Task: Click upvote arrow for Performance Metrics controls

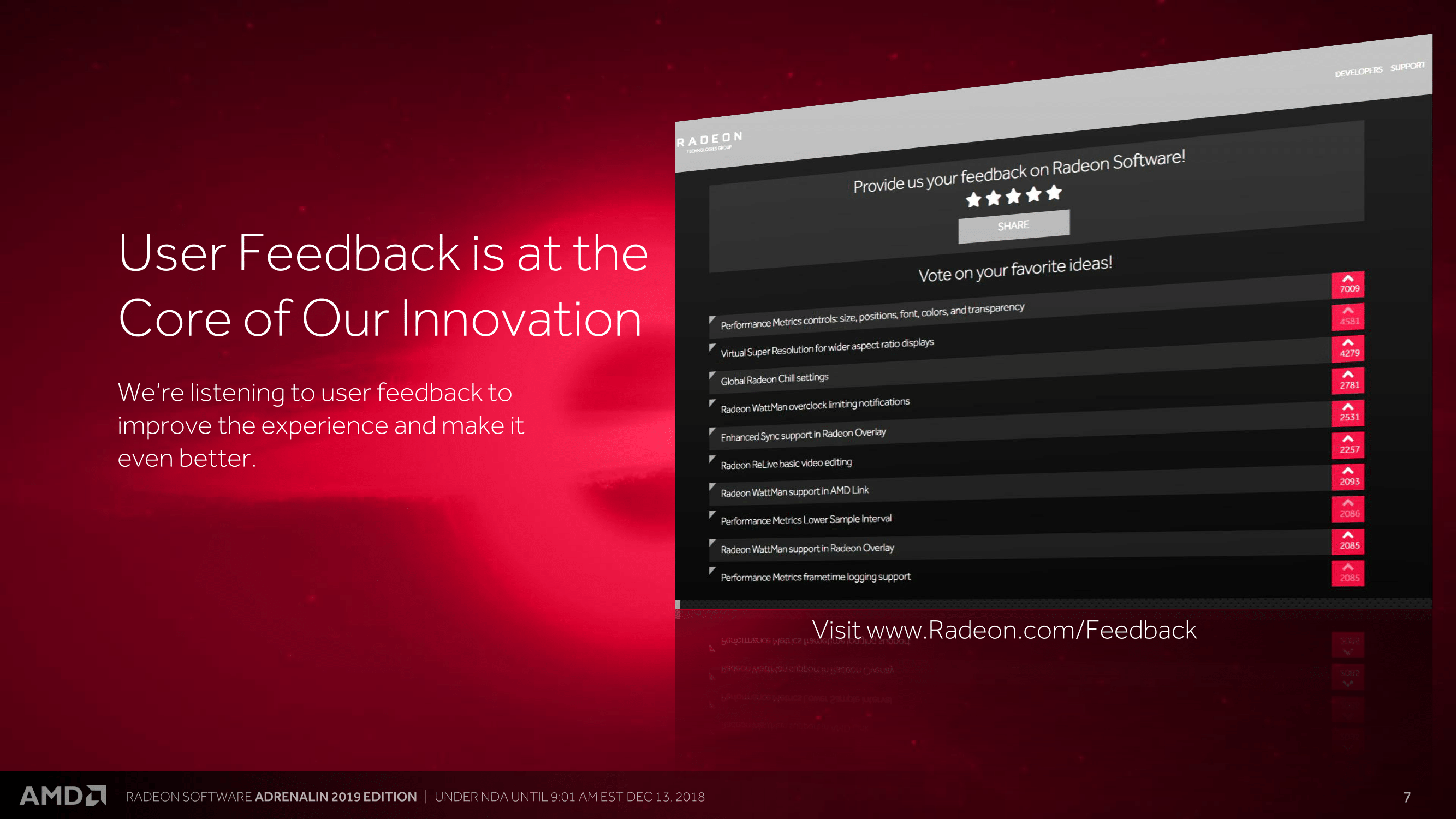Action: point(1350,314)
